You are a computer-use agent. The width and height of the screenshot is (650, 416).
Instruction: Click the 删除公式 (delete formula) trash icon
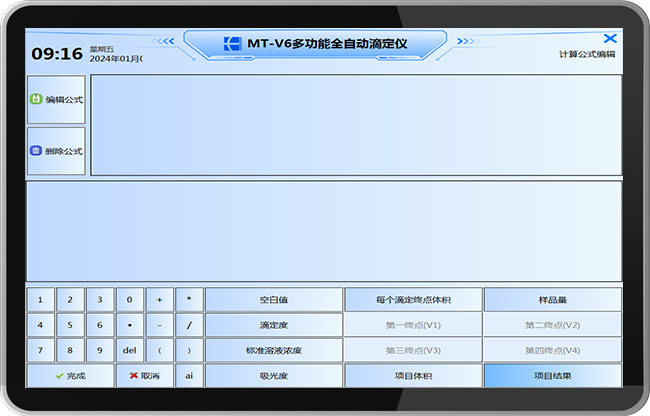(36, 151)
